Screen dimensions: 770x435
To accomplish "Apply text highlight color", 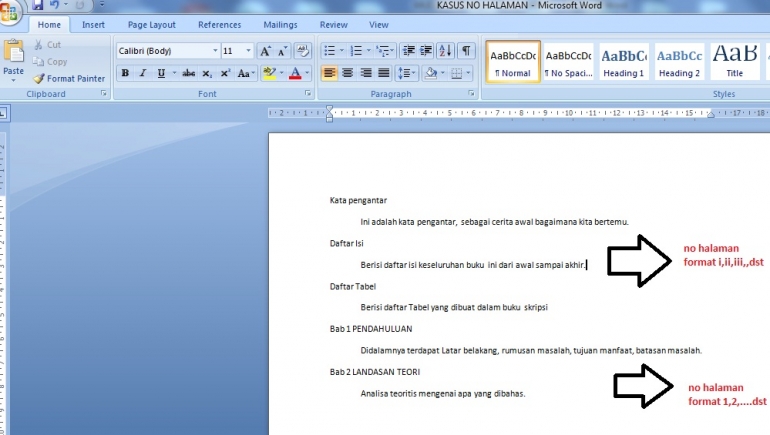I will click(x=269, y=73).
